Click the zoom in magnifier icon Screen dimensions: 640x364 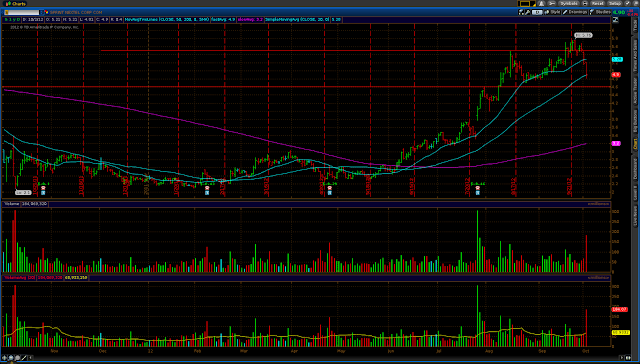click(x=11, y=358)
